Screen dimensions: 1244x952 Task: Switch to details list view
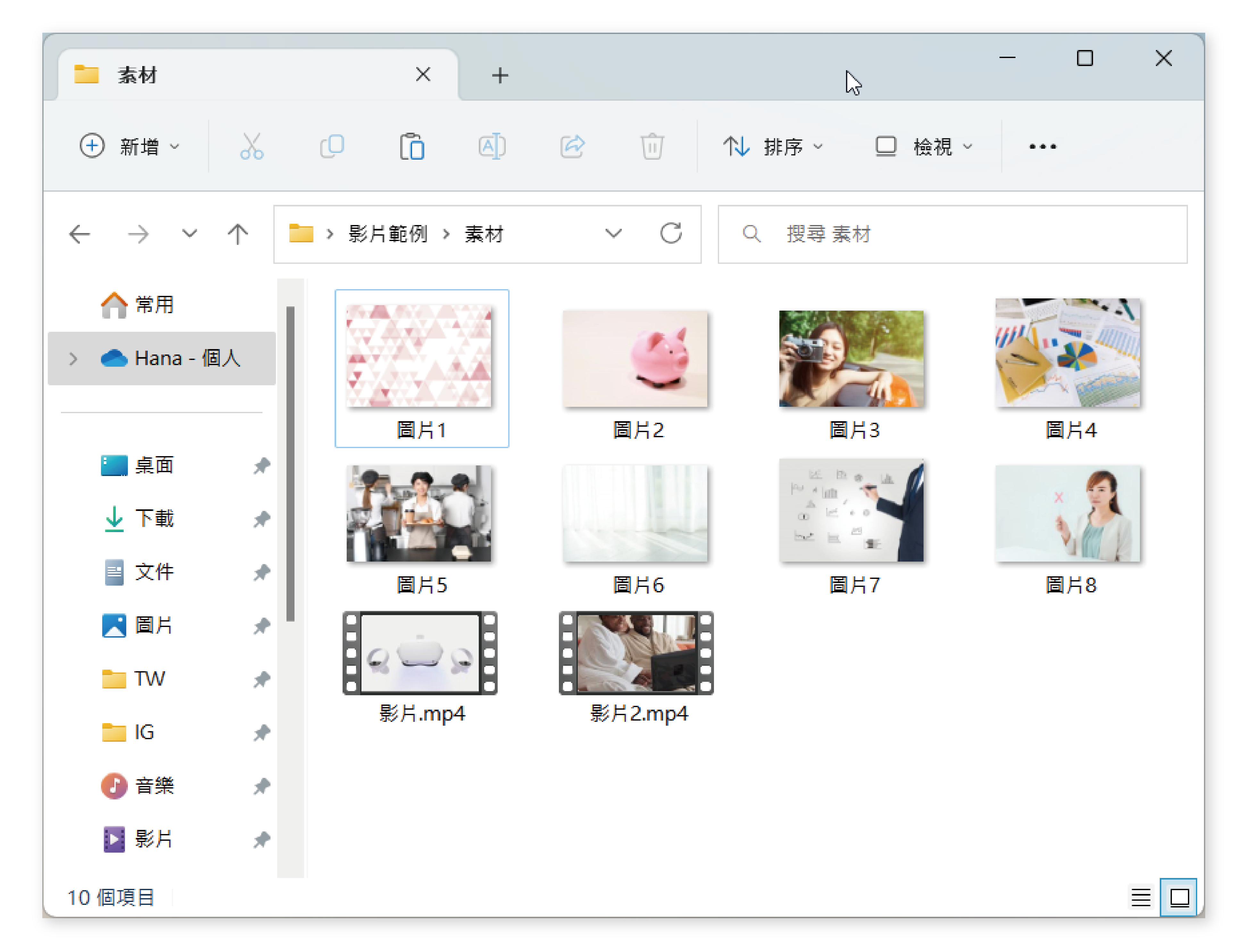[1141, 897]
